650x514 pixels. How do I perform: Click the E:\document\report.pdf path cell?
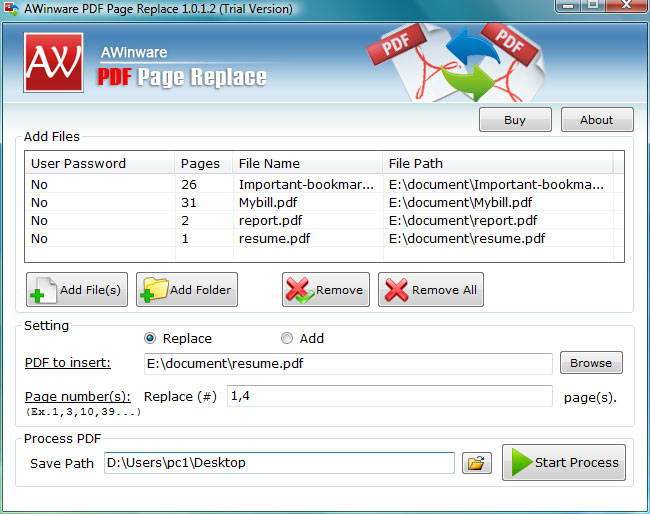pyautogui.click(x=463, y=221)
